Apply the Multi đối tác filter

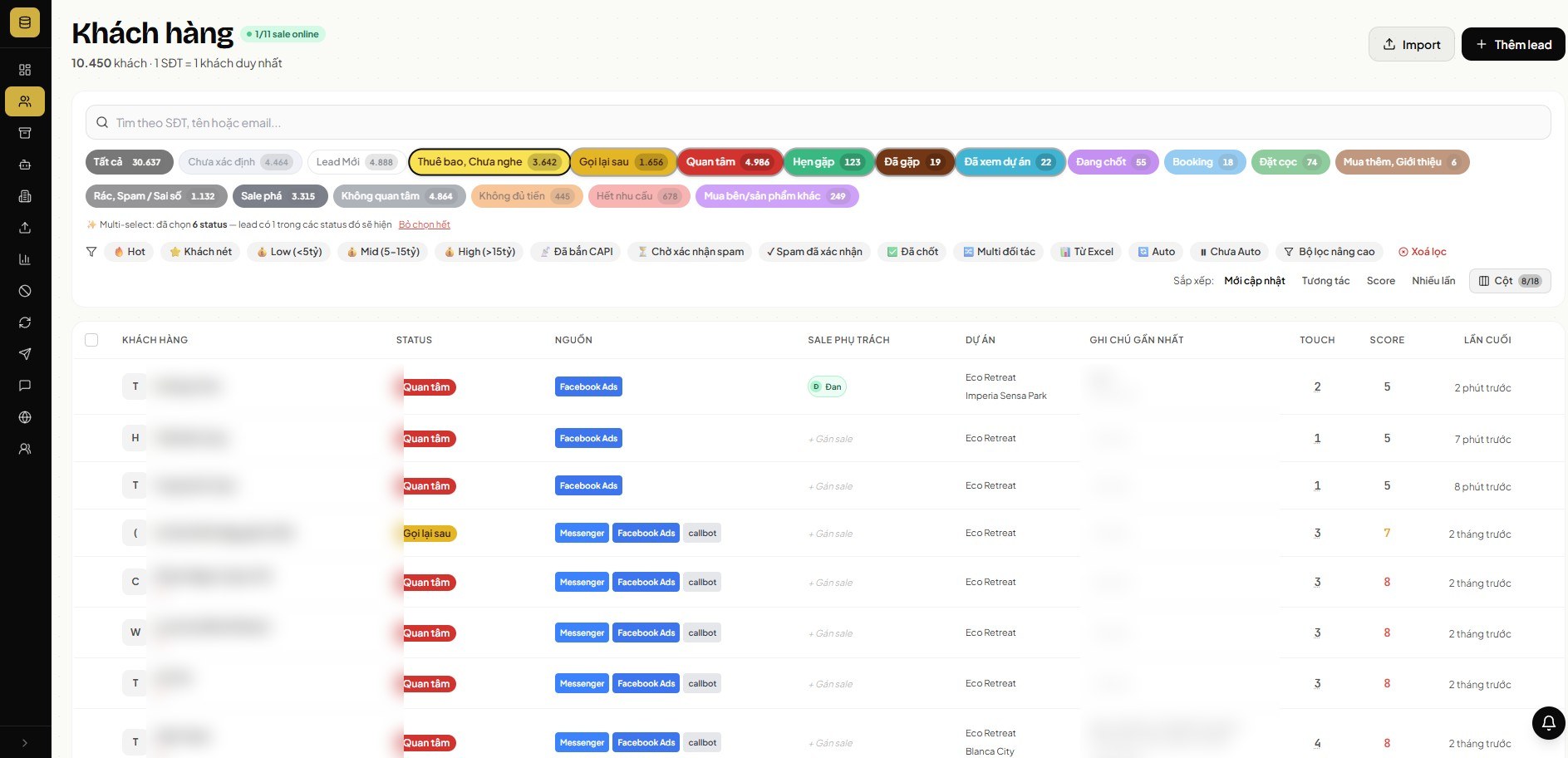pos(999,252)
